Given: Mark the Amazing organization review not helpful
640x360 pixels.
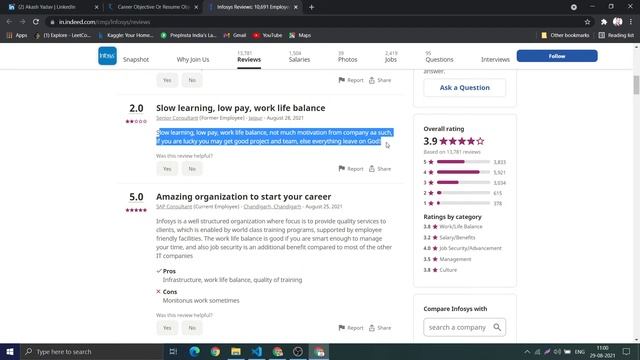Looking at the screenshot, I should [x=192, y=328].
